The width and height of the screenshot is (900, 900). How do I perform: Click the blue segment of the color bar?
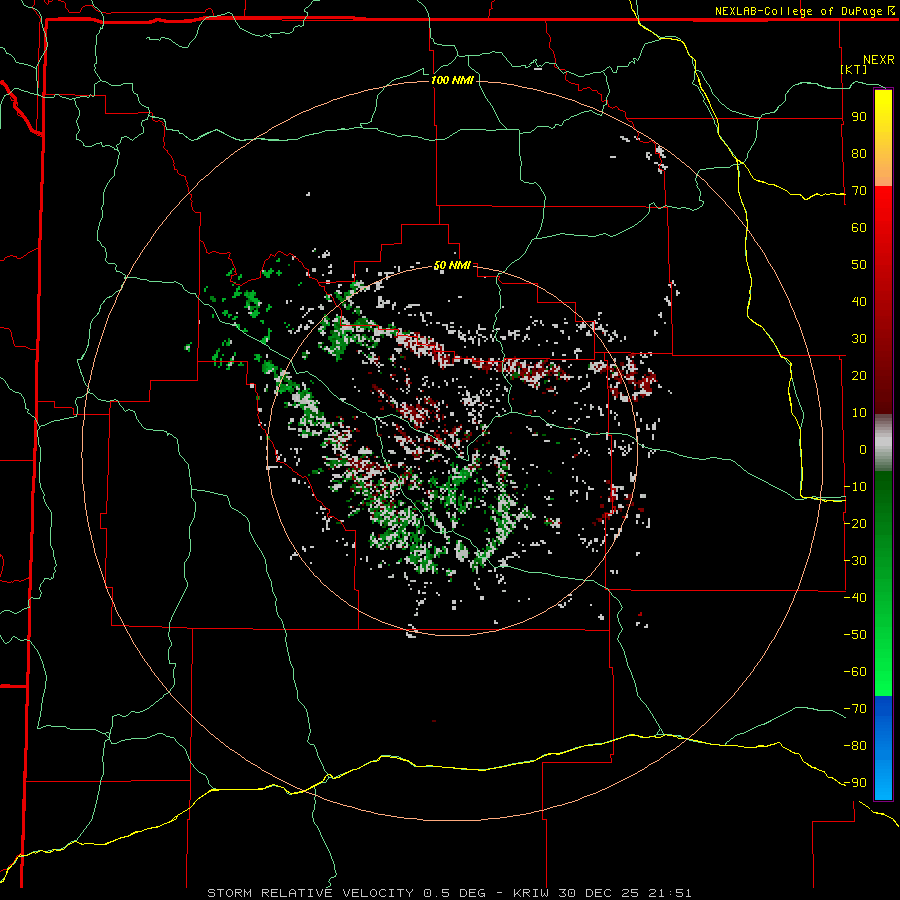click(883, 747)
